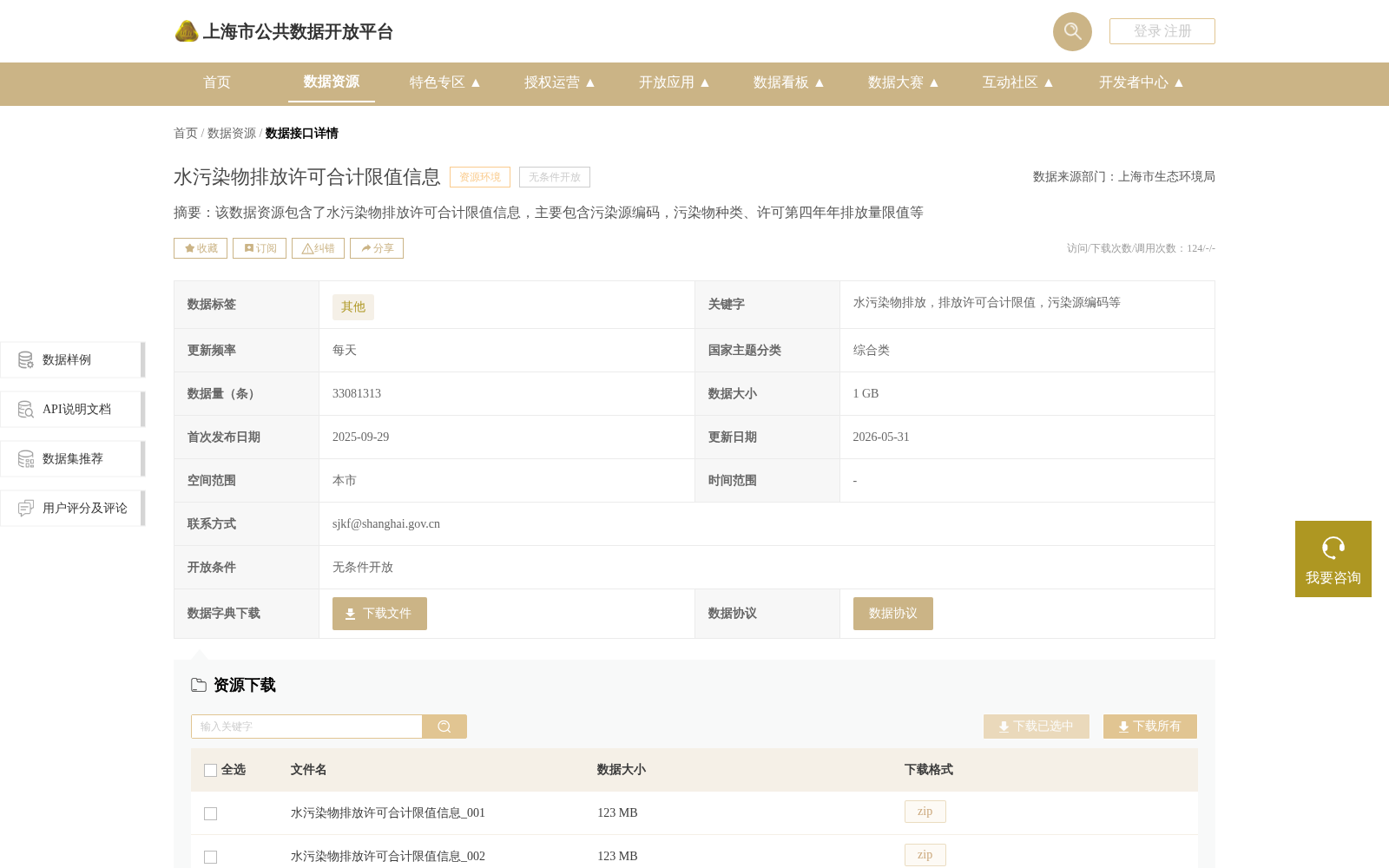Click 登录 注册 button
Image resolution: width=1389 pixels, height=868 pixels.
point(1162,31)
